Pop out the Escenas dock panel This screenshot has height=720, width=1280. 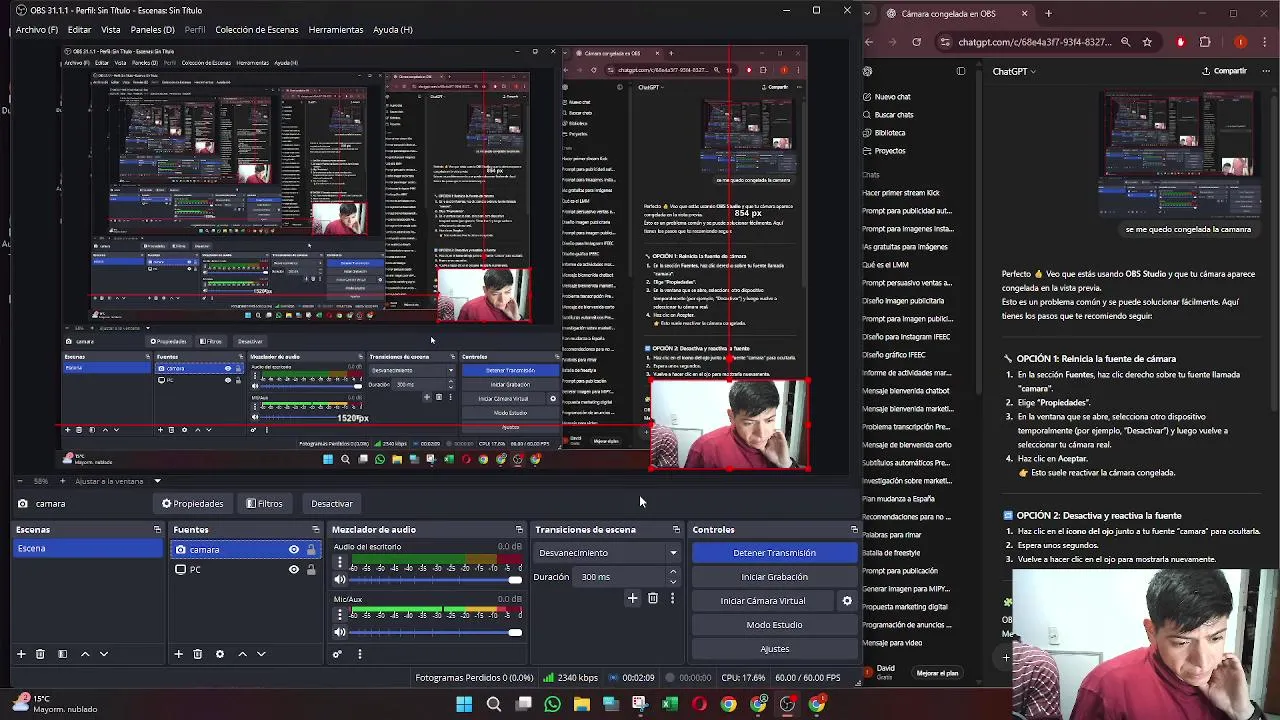157,529
